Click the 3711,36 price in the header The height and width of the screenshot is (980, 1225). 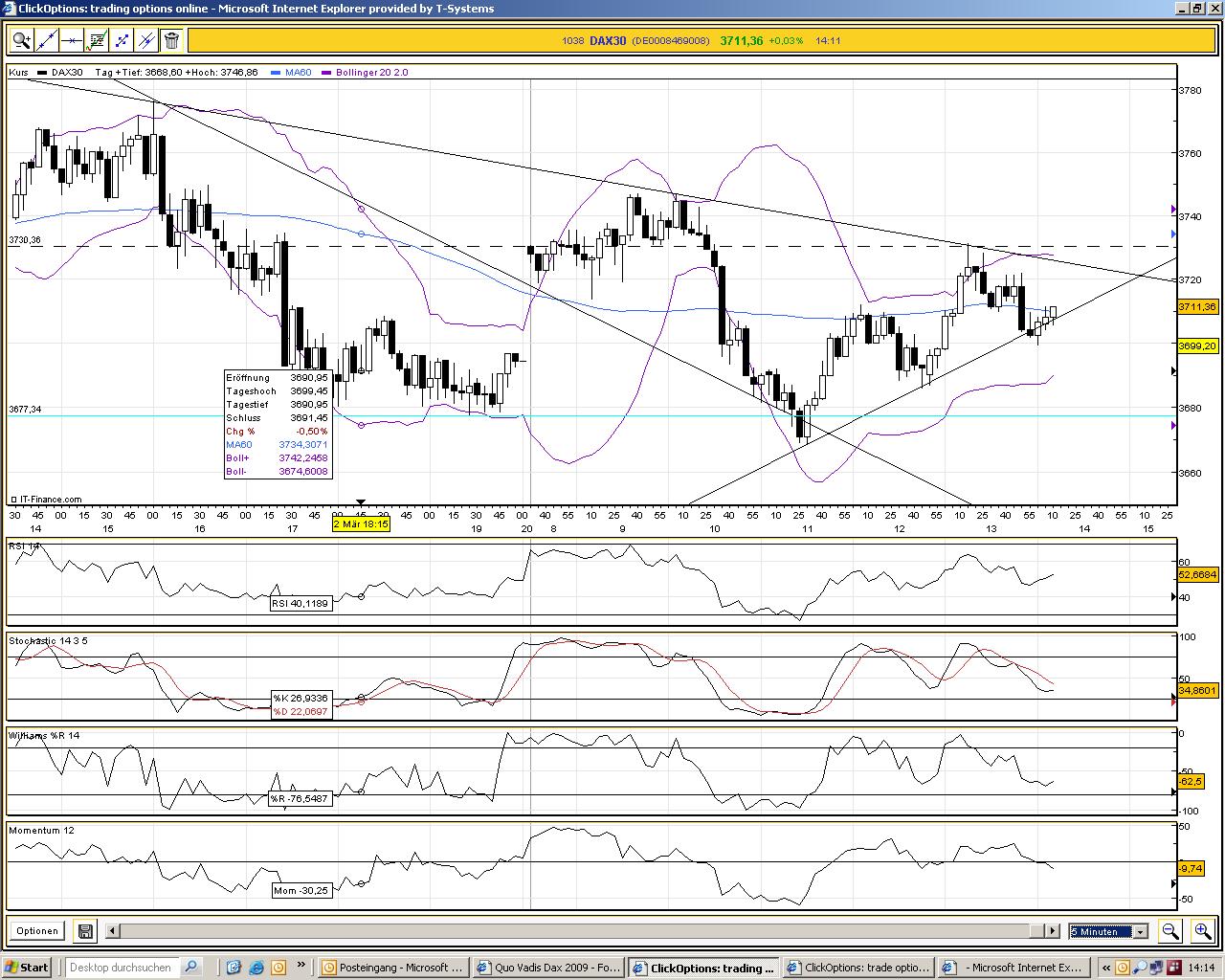(x=742, y=40)
